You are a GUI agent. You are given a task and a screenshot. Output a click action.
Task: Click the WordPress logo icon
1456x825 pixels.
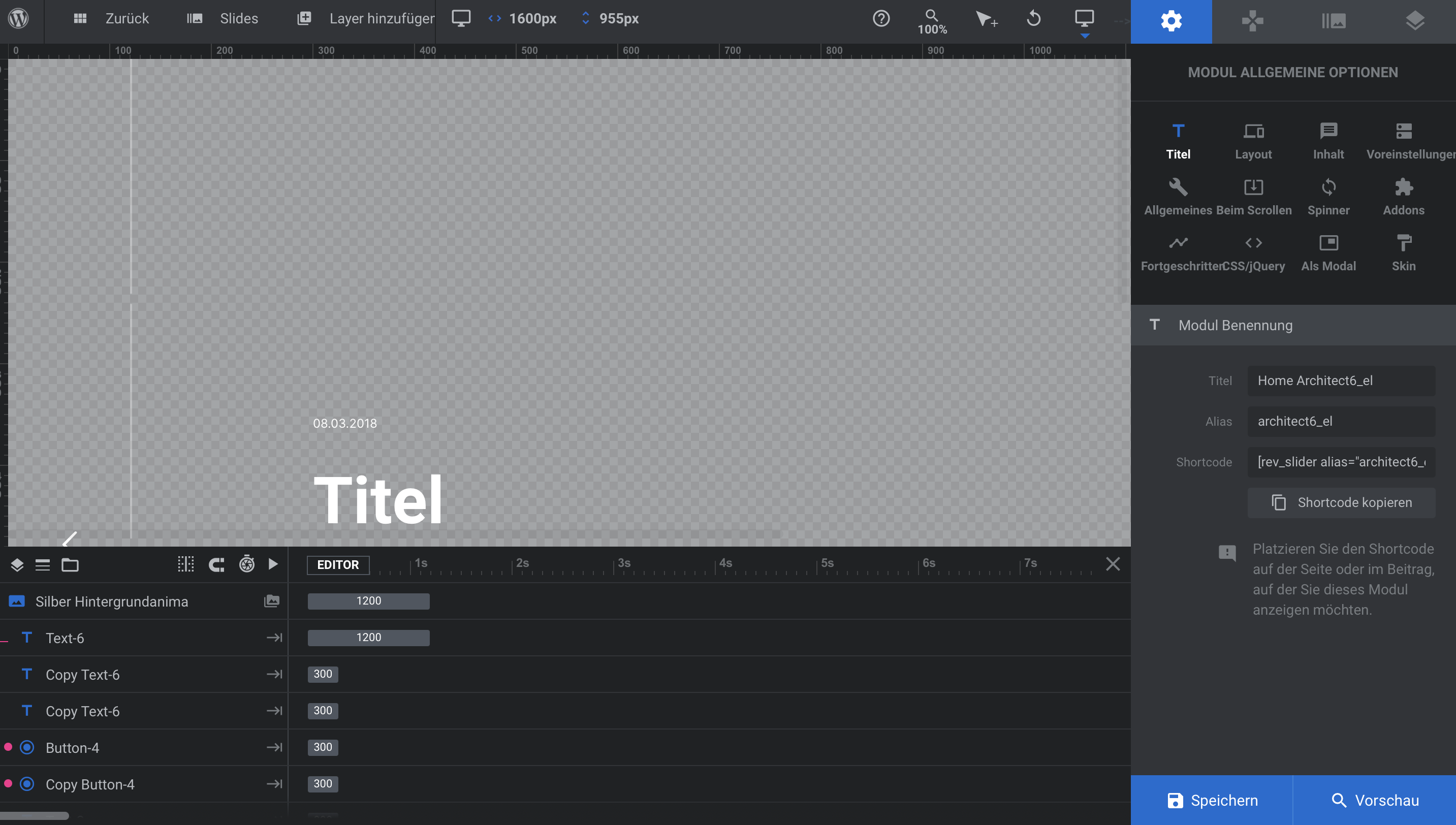click(x=19, y=19)
